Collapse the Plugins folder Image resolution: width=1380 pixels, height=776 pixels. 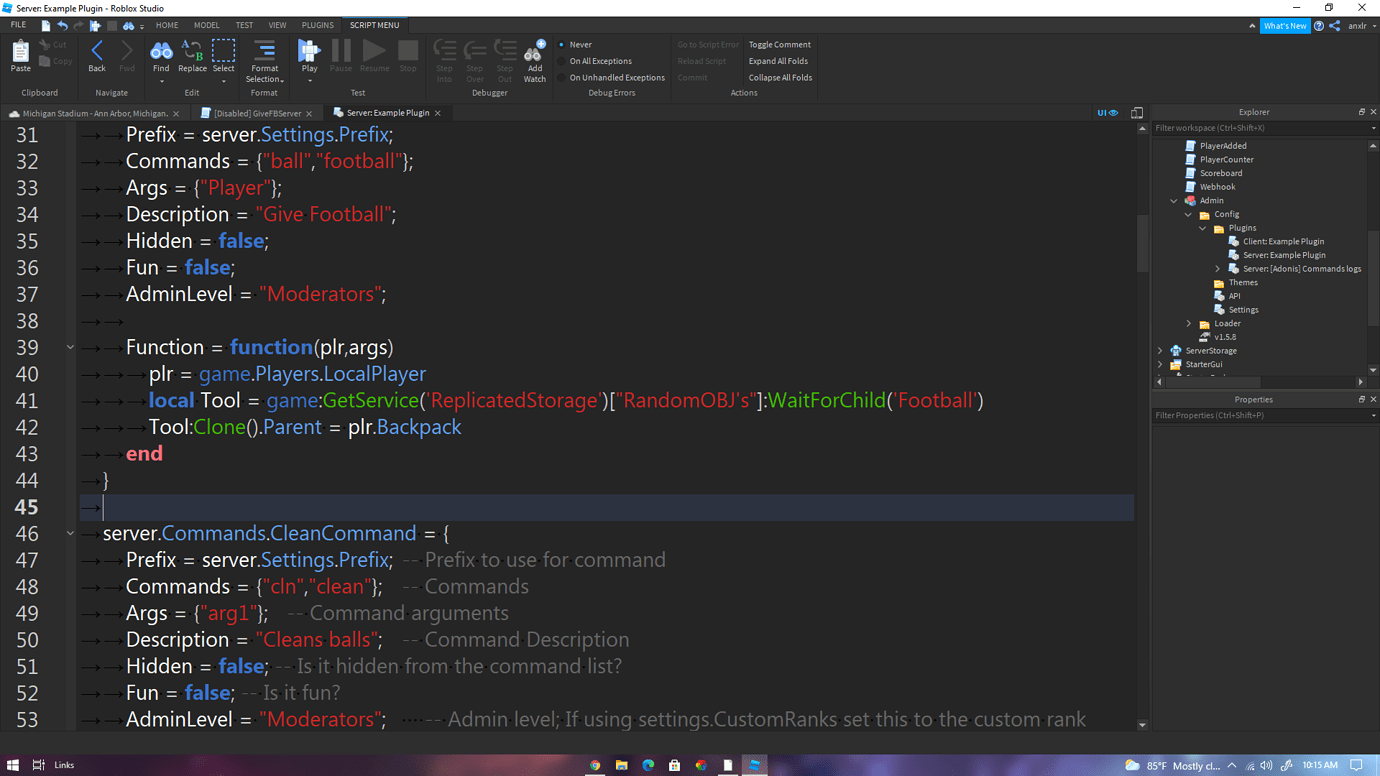pos(1203,228)
